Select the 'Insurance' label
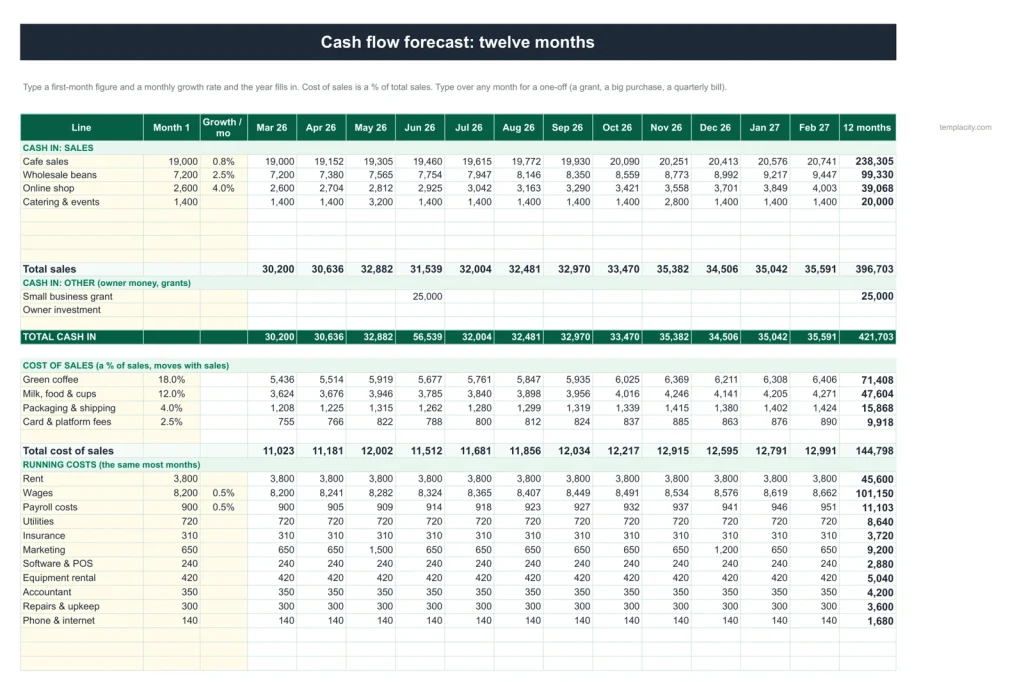Viewport: 1024px width, 682px height. (43, 536)
